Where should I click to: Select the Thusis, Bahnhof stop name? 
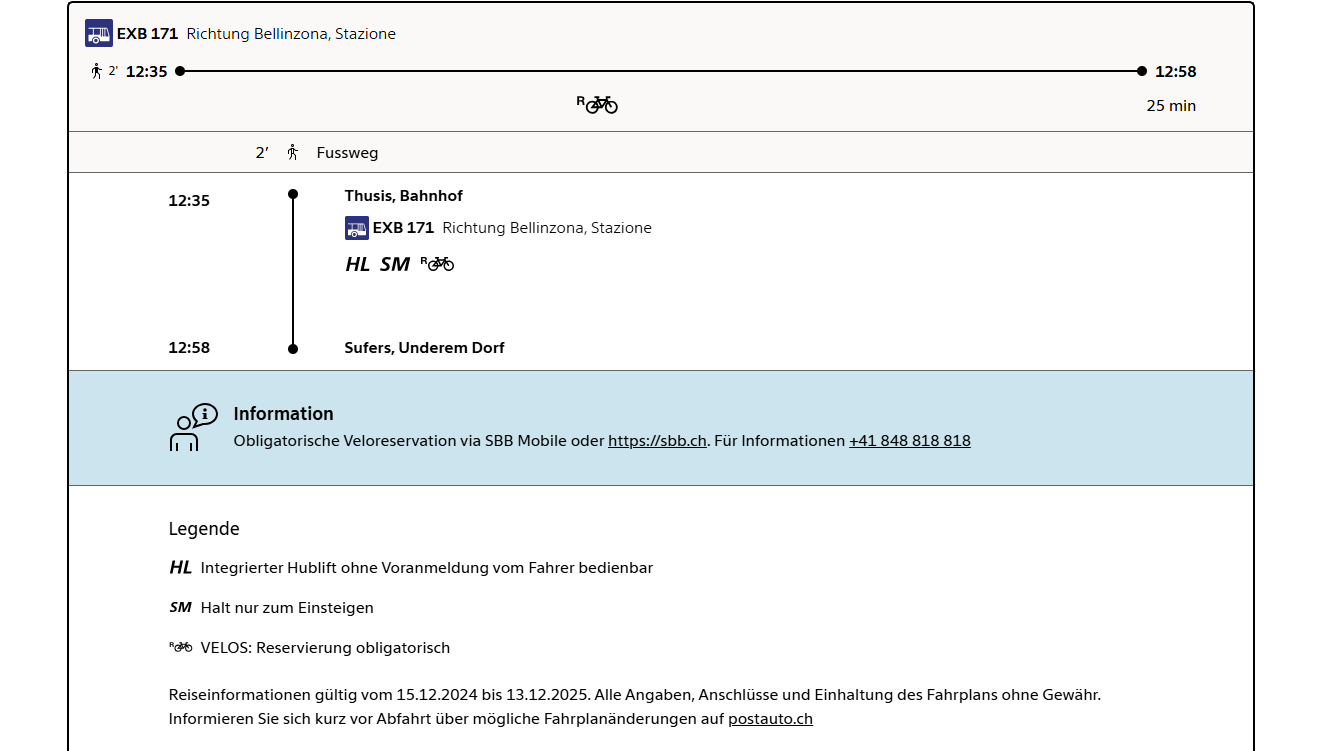(x=403, y=196)
